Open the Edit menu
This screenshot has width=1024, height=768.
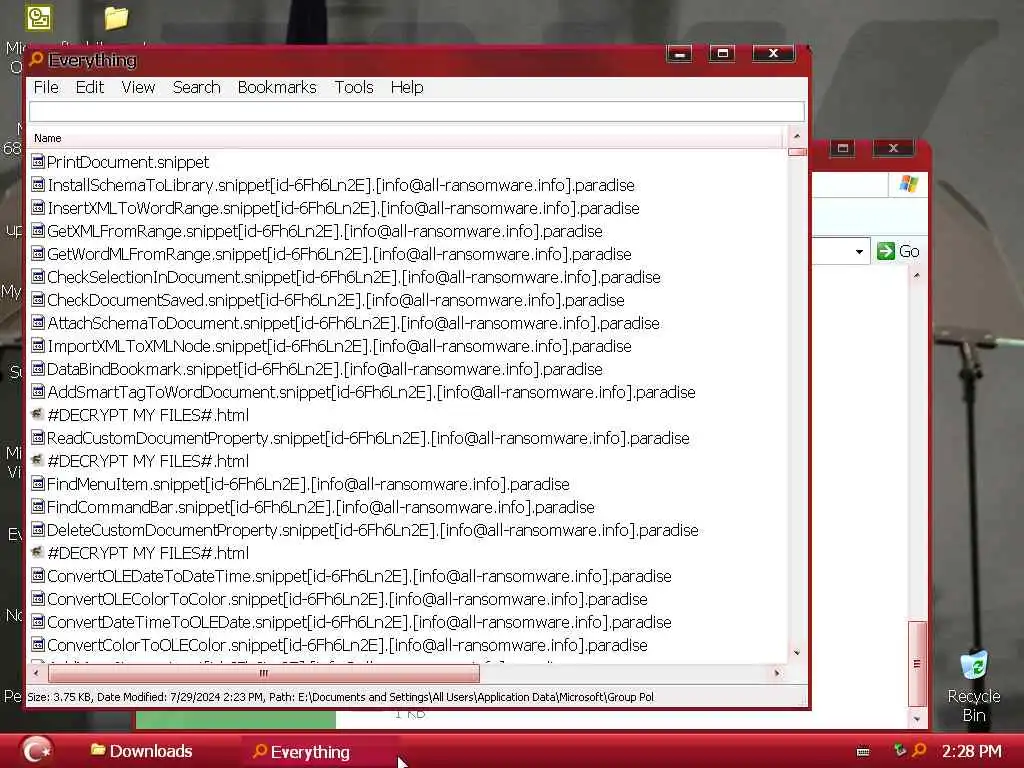click(x=89, y=88)
